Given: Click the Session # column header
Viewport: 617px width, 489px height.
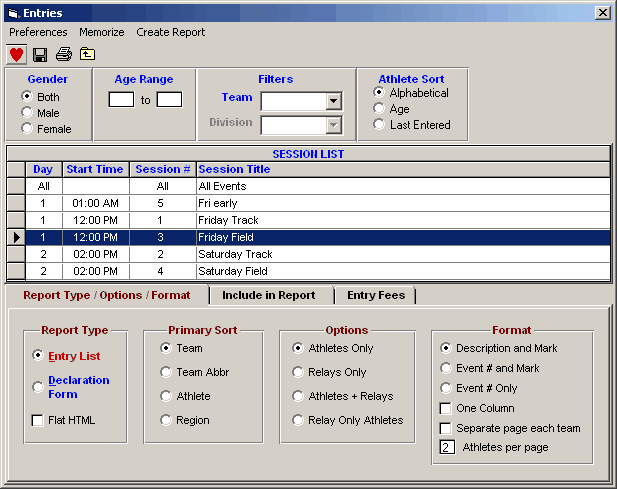Looking at the screenshot, I should click(x=163, y=169).
